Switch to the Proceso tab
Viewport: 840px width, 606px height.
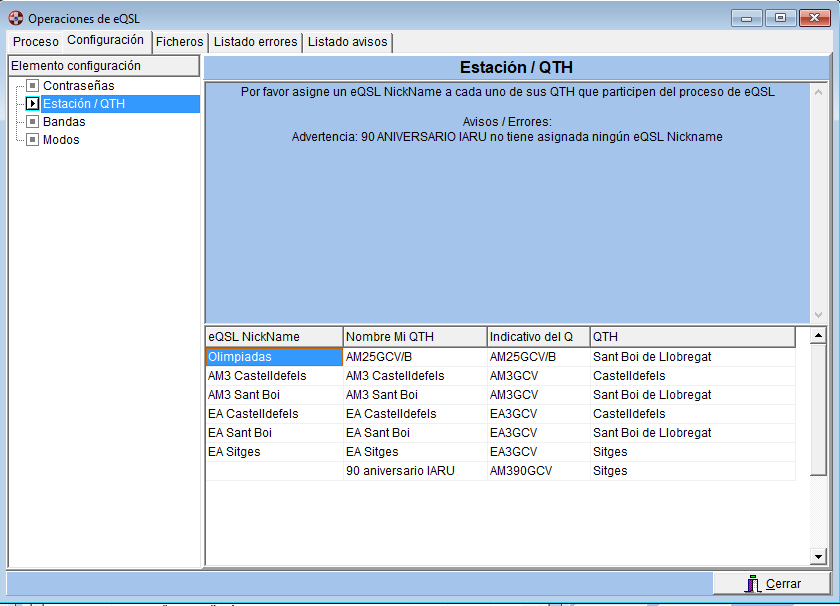pyautogui.click(x=36, y=42)
